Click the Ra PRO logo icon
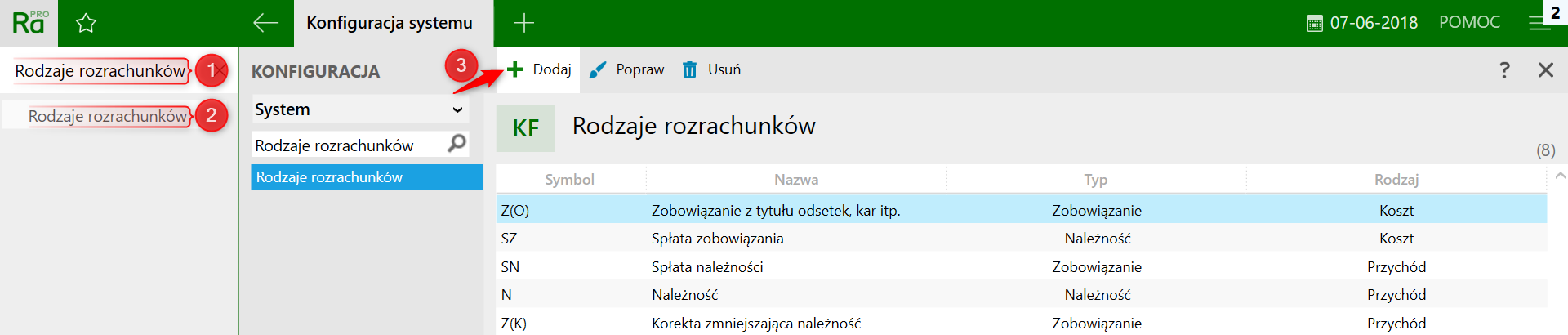The image size is (1568, 335). click(30, 23)
